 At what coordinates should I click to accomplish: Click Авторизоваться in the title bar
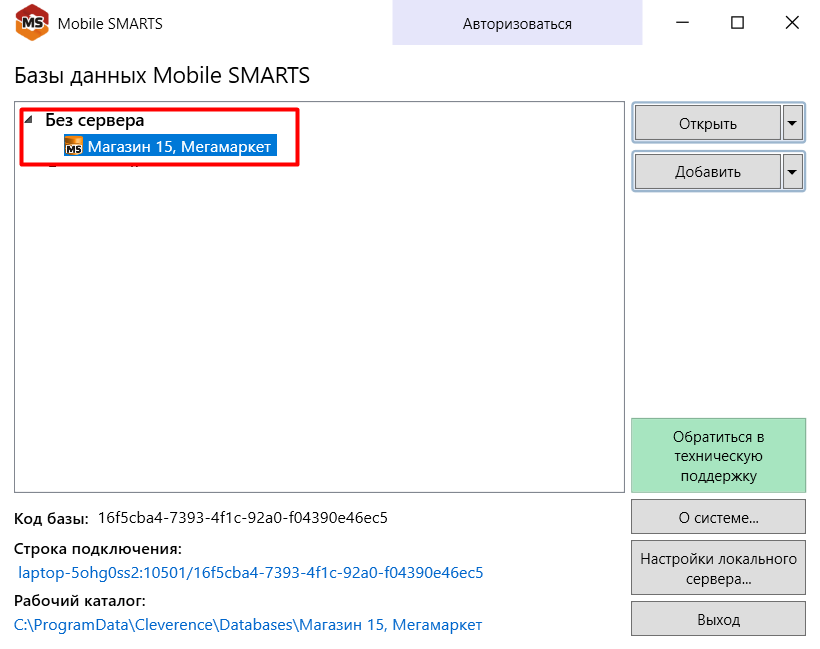coord(517,23)
